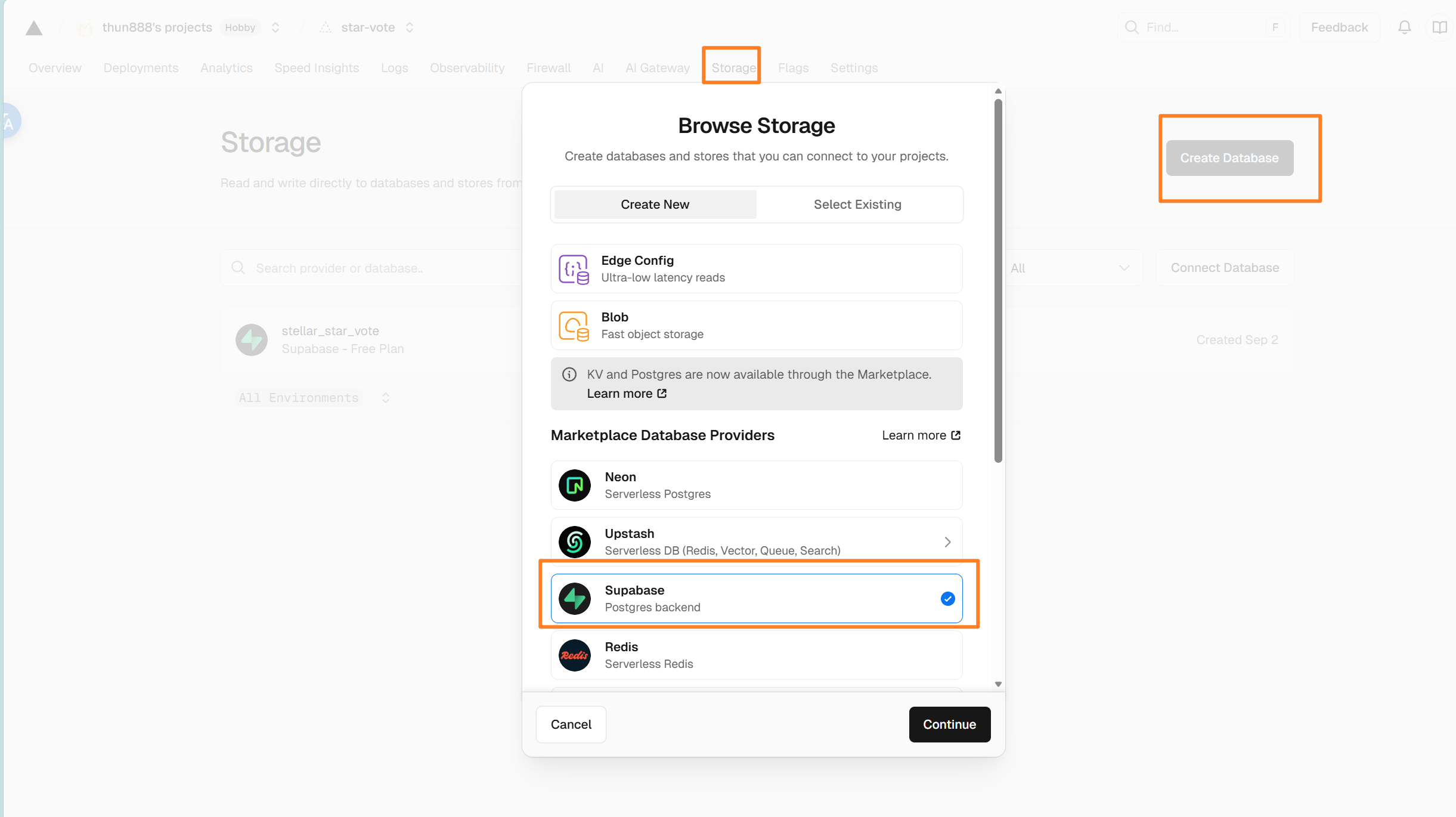
Task: Select the Edge Config storage option
Action: (x=757, y=269)
